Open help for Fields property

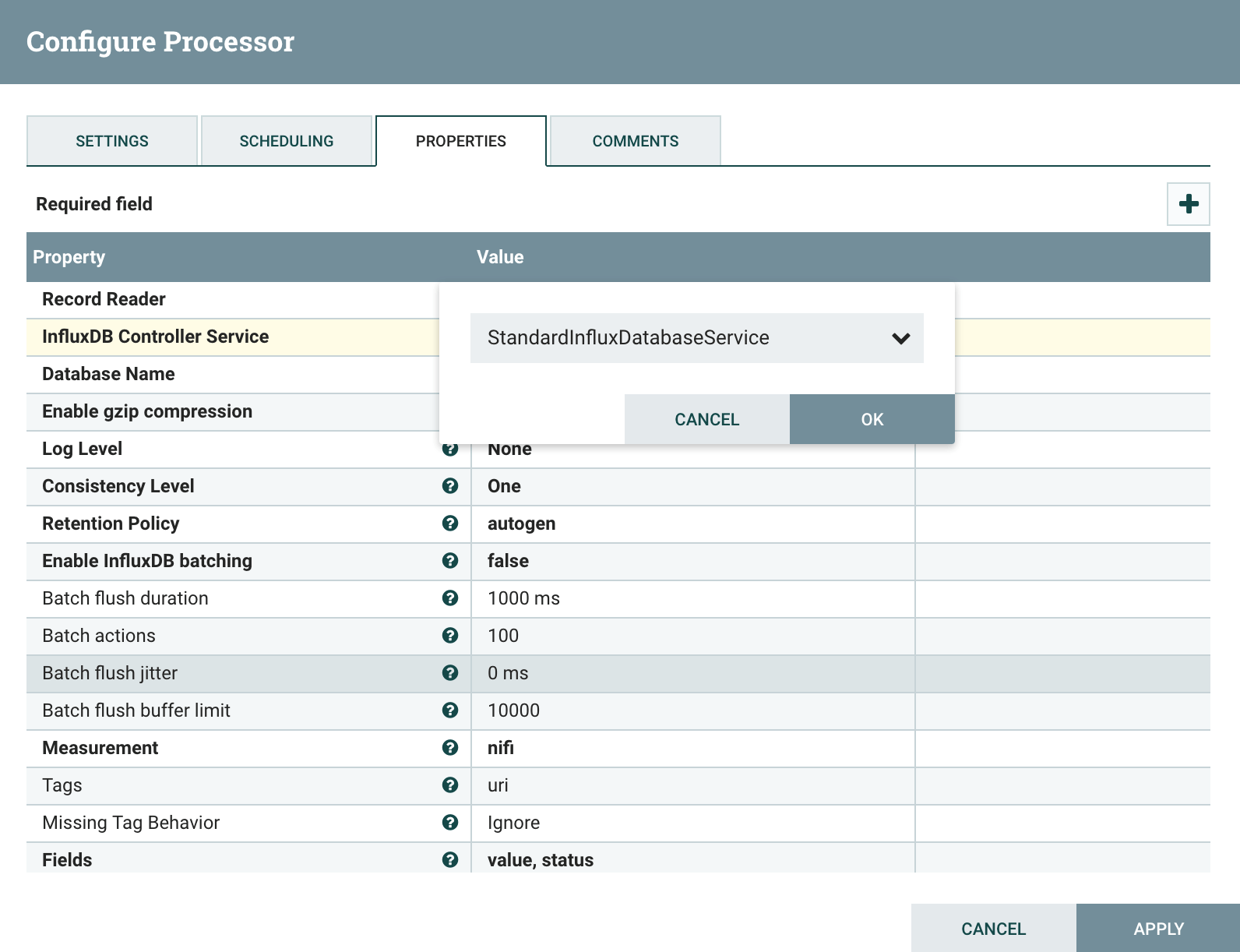[x=450, y=860]
